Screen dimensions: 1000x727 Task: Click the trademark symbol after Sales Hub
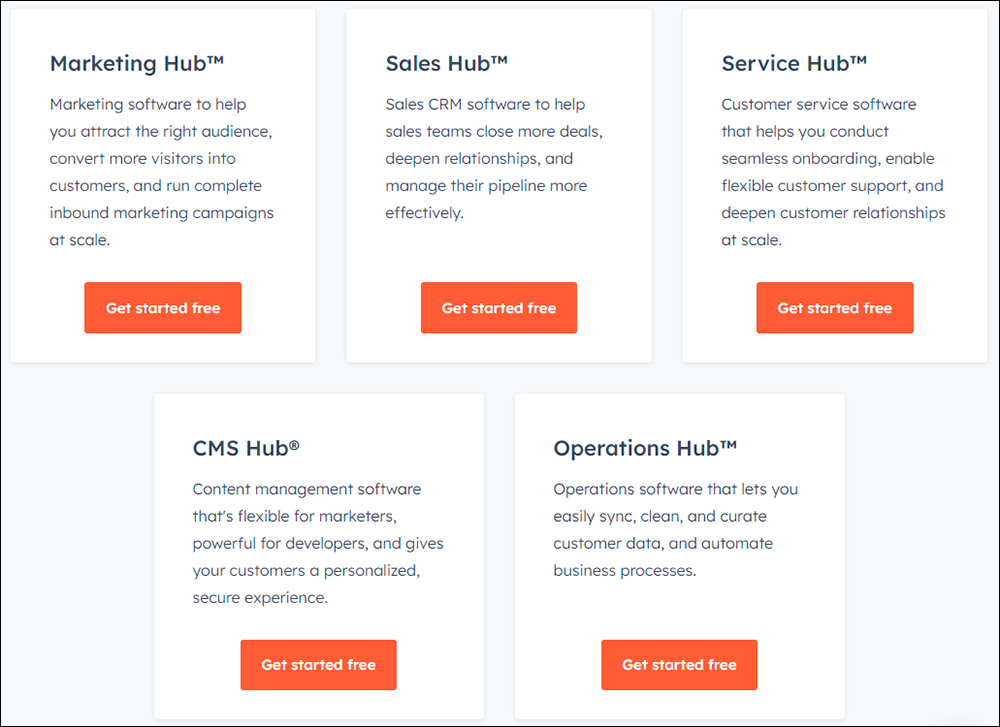(499, 59)
